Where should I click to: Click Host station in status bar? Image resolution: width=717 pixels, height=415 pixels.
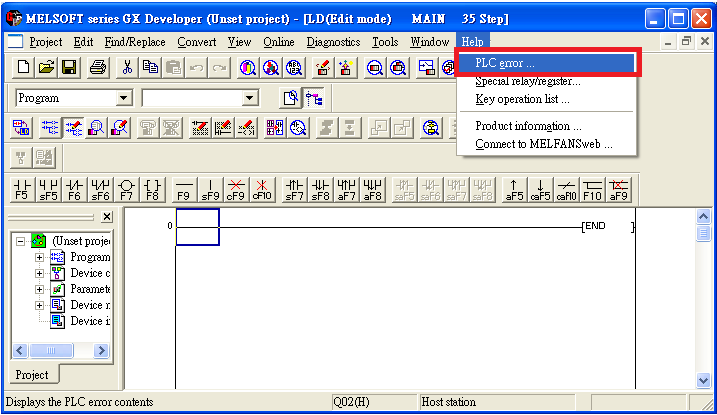click(449, 402)
